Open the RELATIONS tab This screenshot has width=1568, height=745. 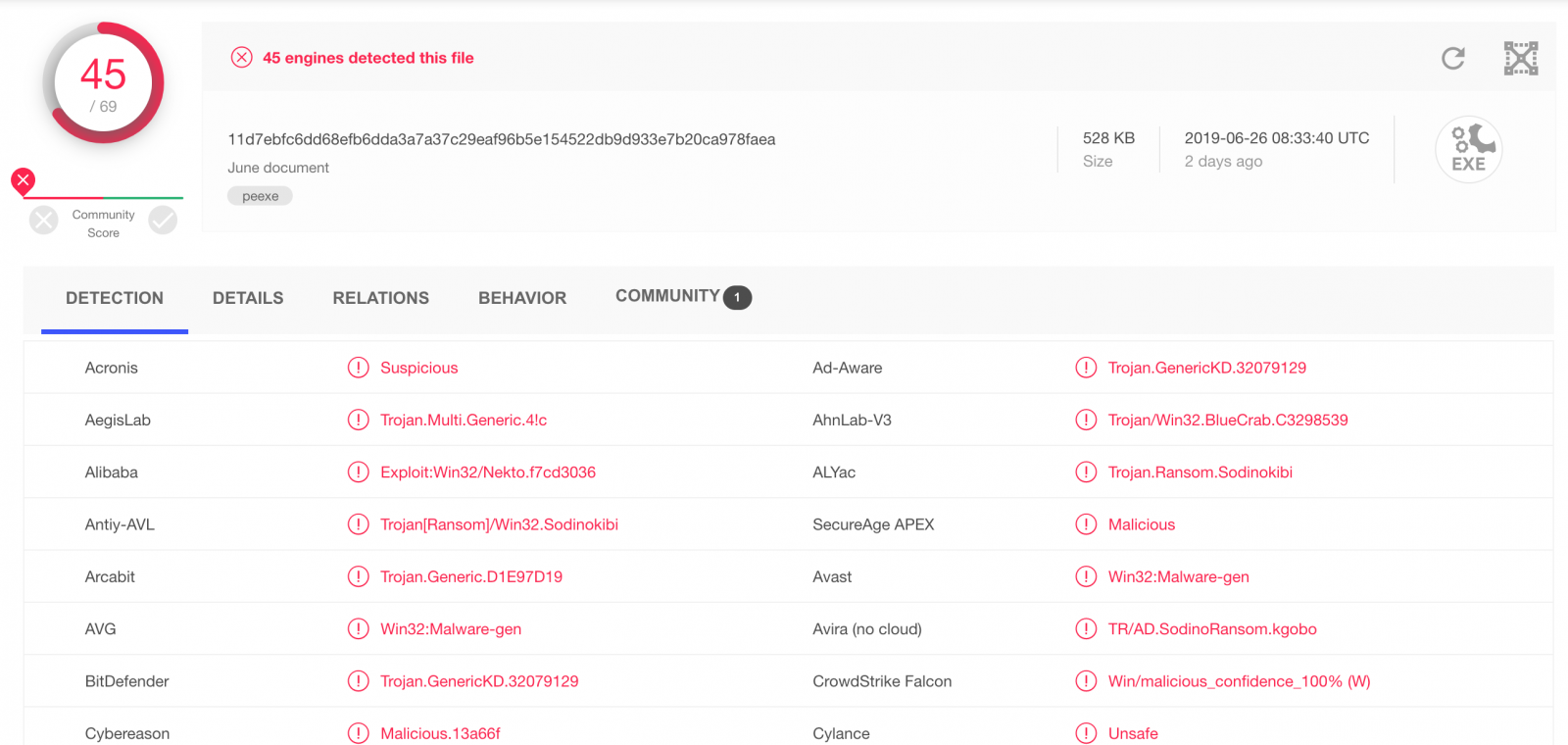[380, 298]
